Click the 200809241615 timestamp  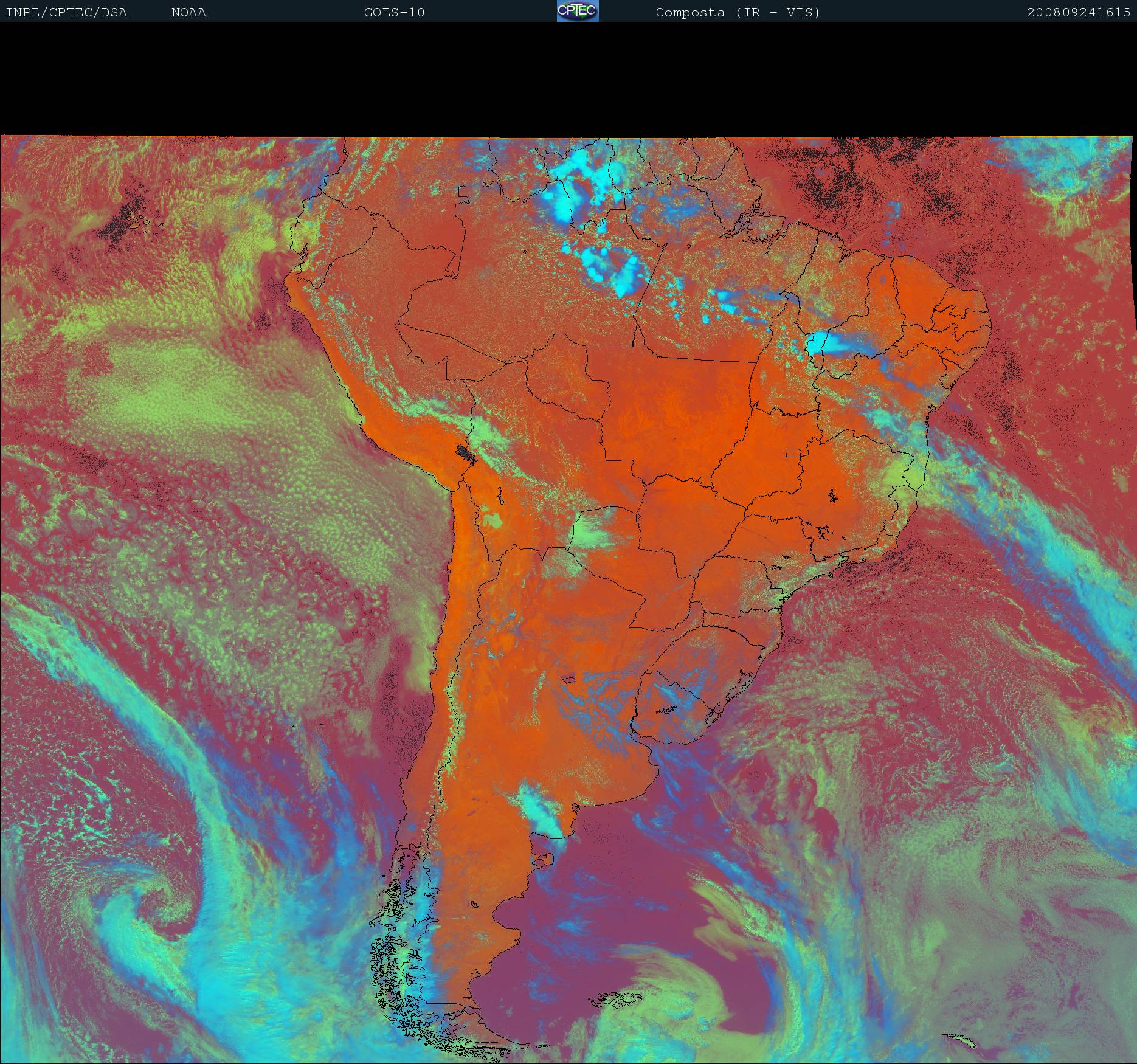point(1079,12)
